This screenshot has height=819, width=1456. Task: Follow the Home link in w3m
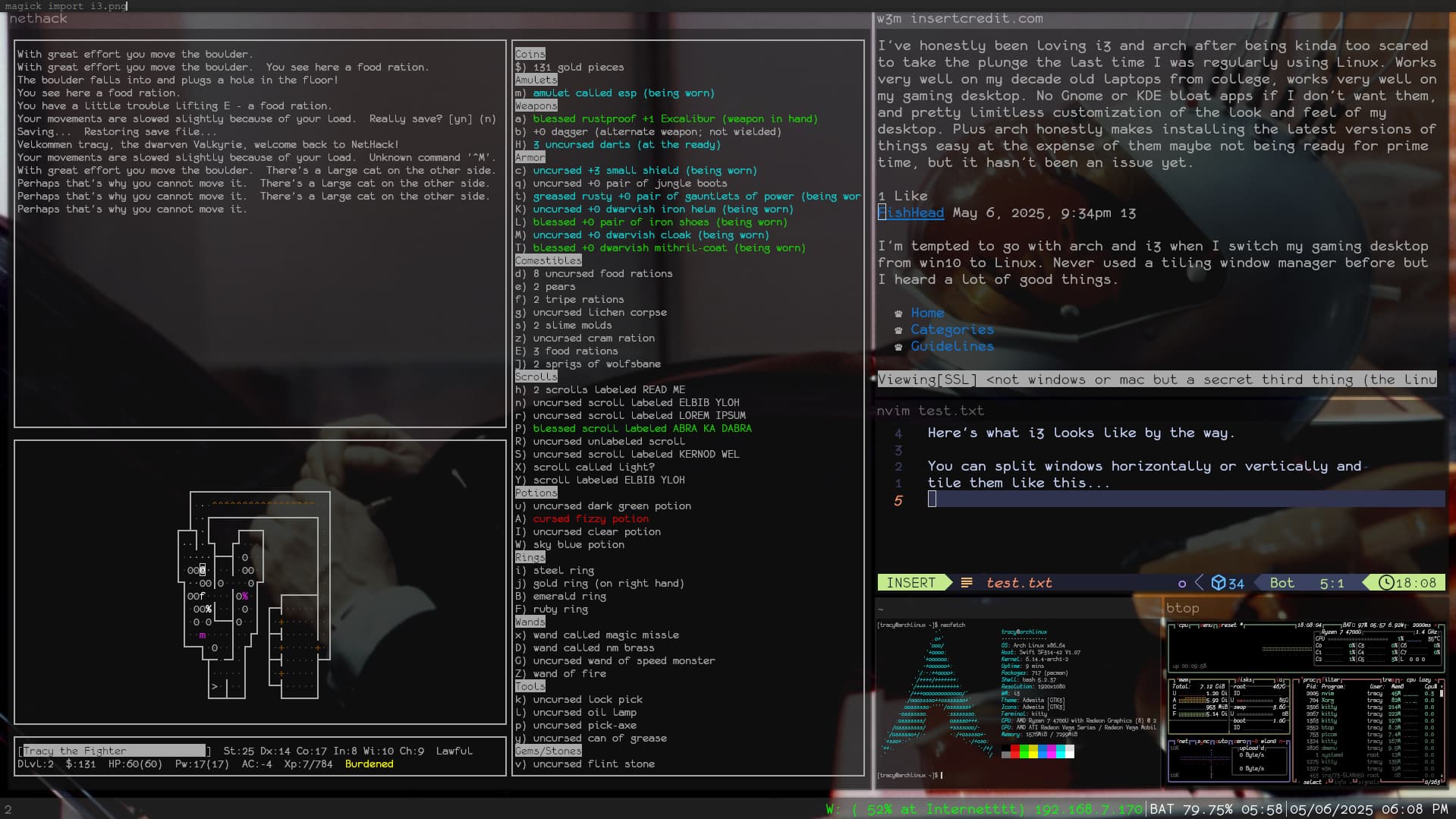pyautogui.click(x=928, y=313)
